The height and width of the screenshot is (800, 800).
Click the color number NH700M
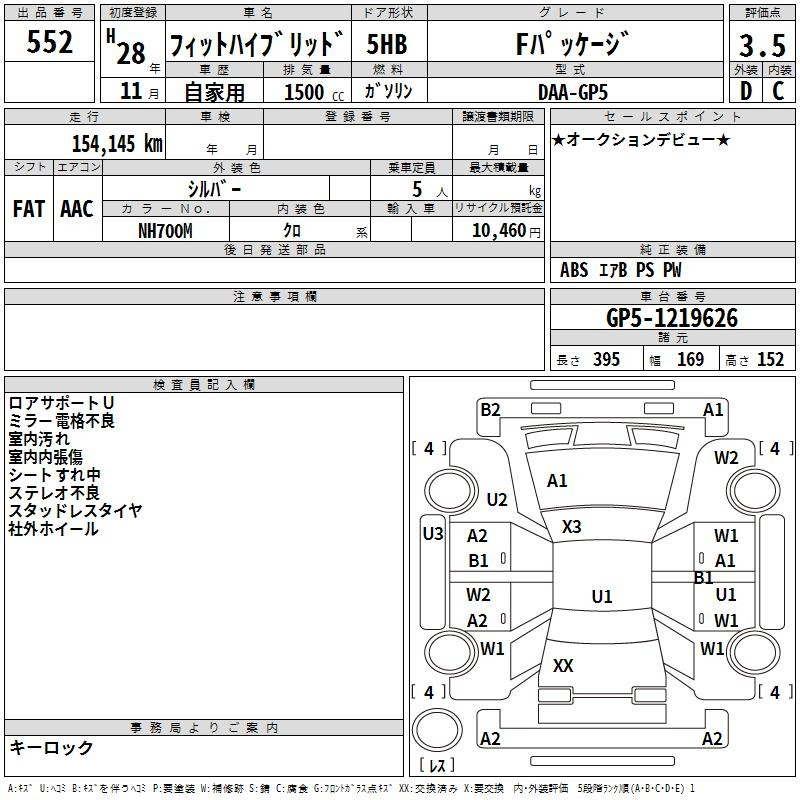point(165,231)
